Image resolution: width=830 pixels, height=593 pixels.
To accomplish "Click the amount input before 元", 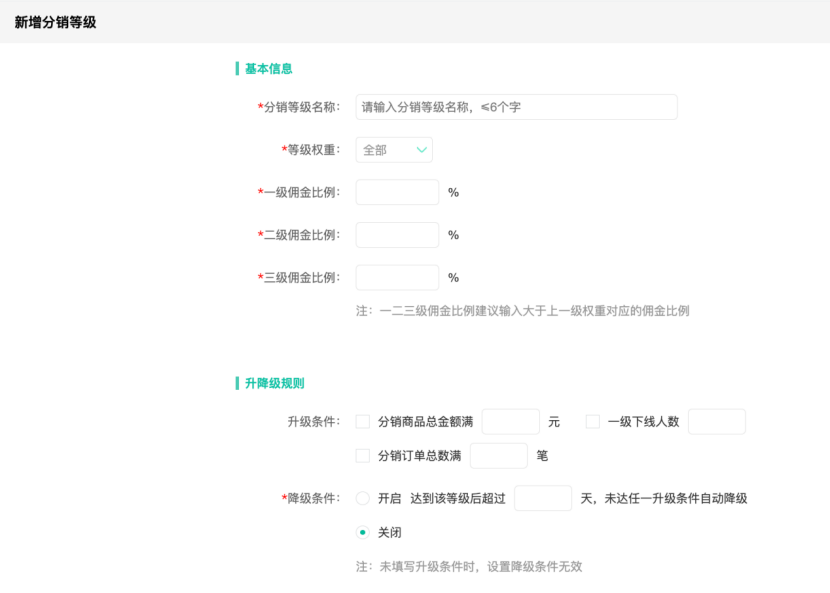I will tap(510, 421).
